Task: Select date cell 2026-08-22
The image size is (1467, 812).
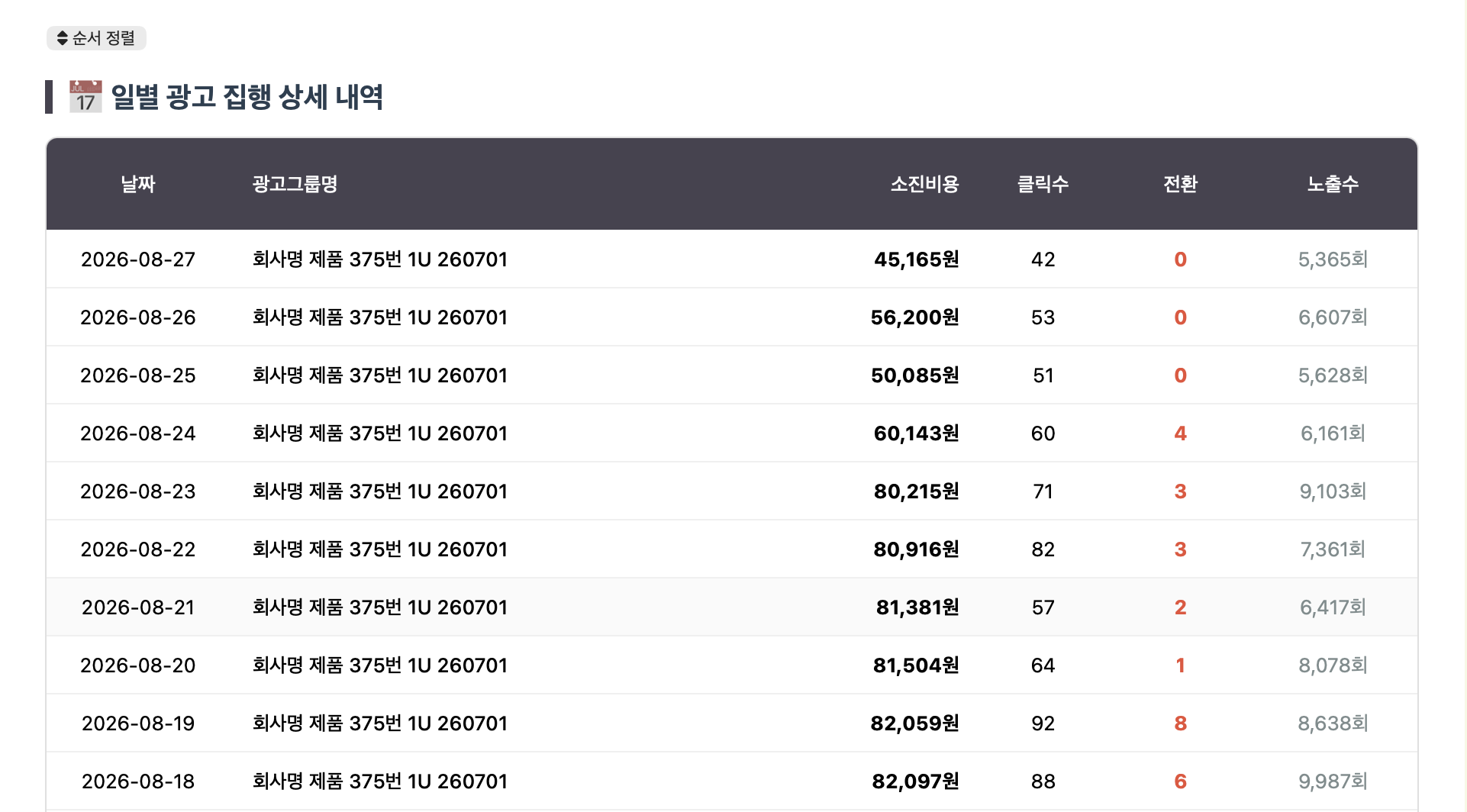Action: 138,549
